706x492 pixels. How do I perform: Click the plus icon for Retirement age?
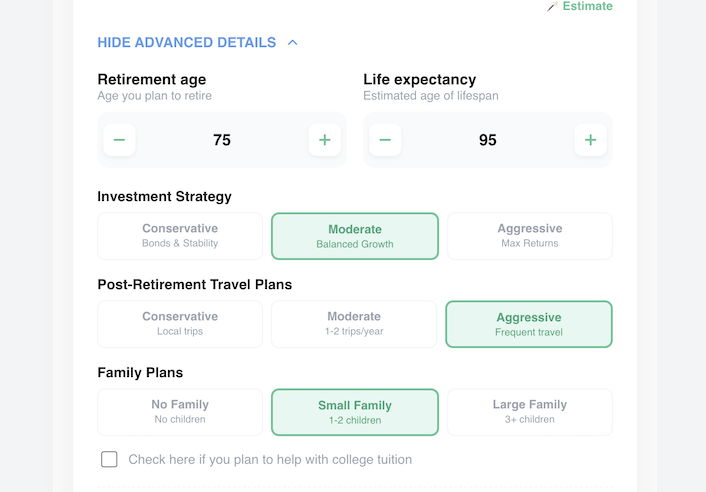(324, 140)
